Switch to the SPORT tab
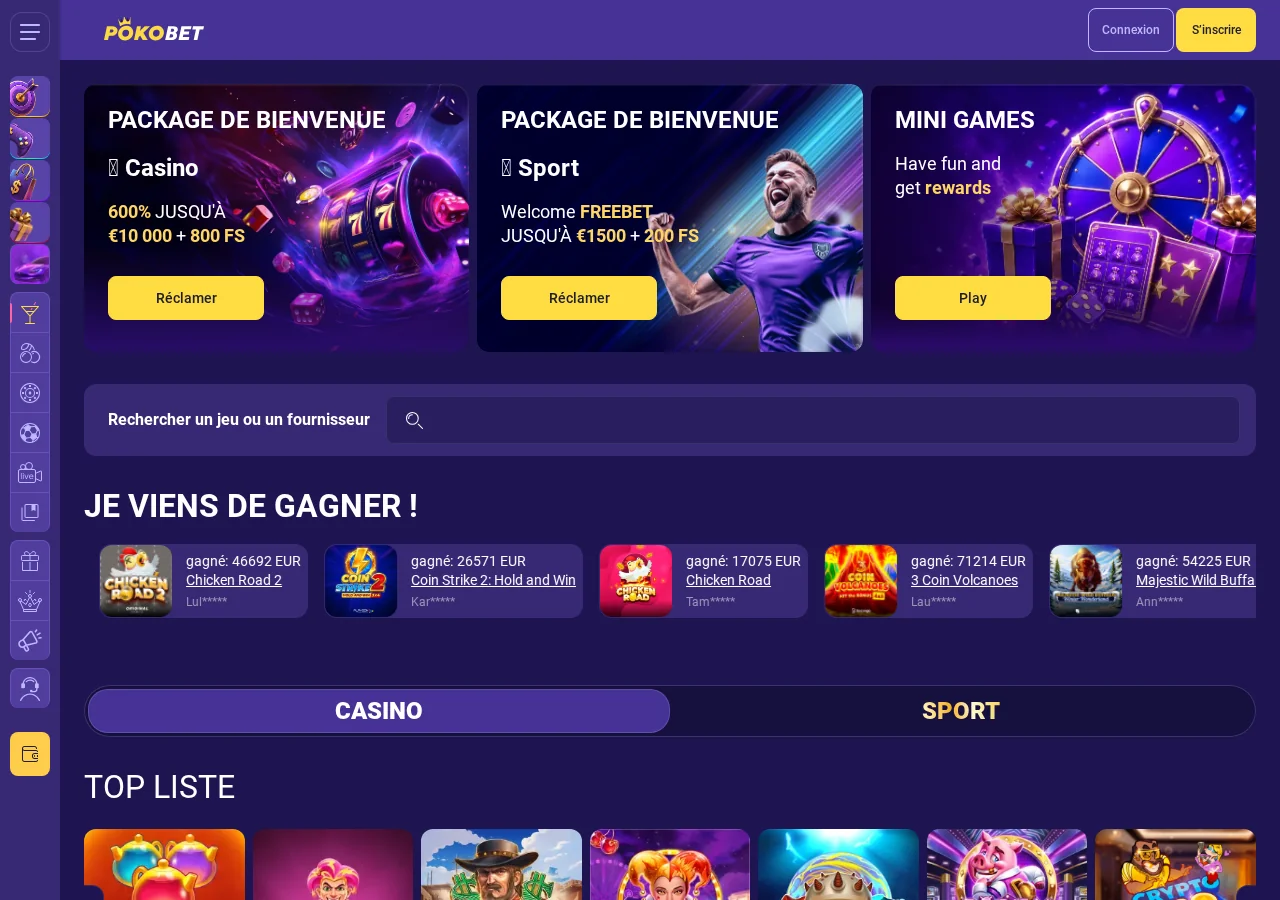The height and width of the screenshot is (900, 1280). pos(961,711)
